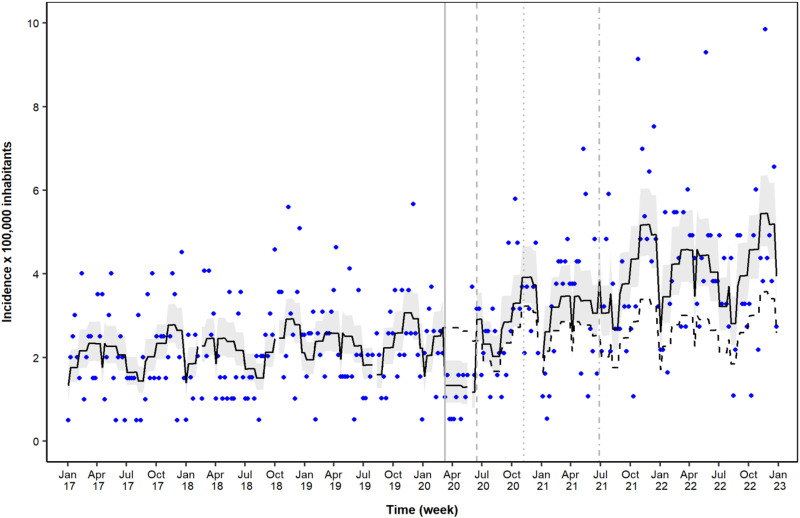Click the 'Apr 20' x-axis label
800x518 pixels.
pyautogui.click(x=452, y=480)
